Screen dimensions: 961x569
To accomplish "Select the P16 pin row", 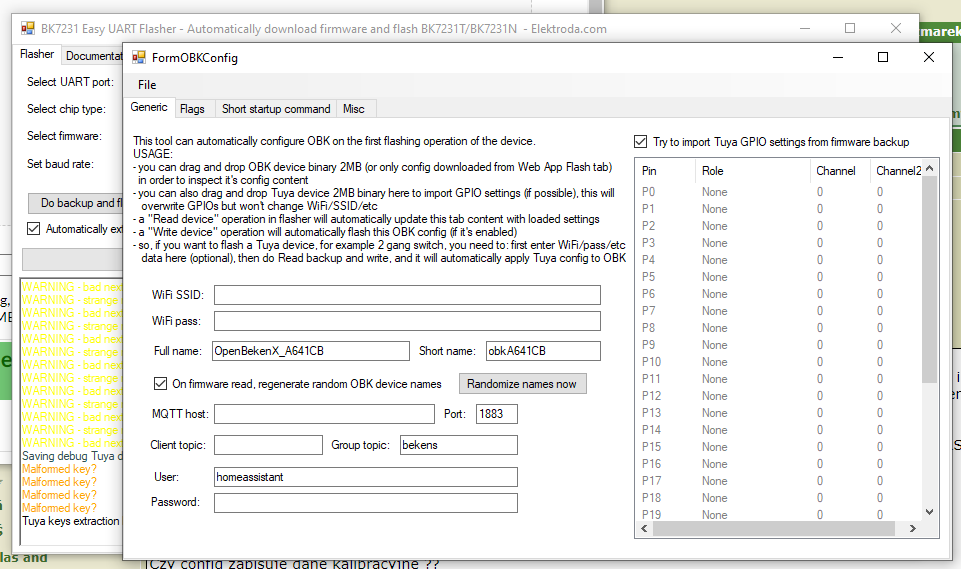I will coord(778,464).
